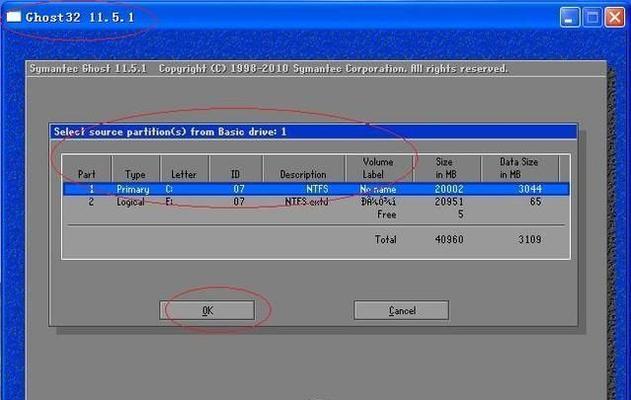Click the Free space label
This screenshot has width=631, height=400.
click(x=387, y=214)
